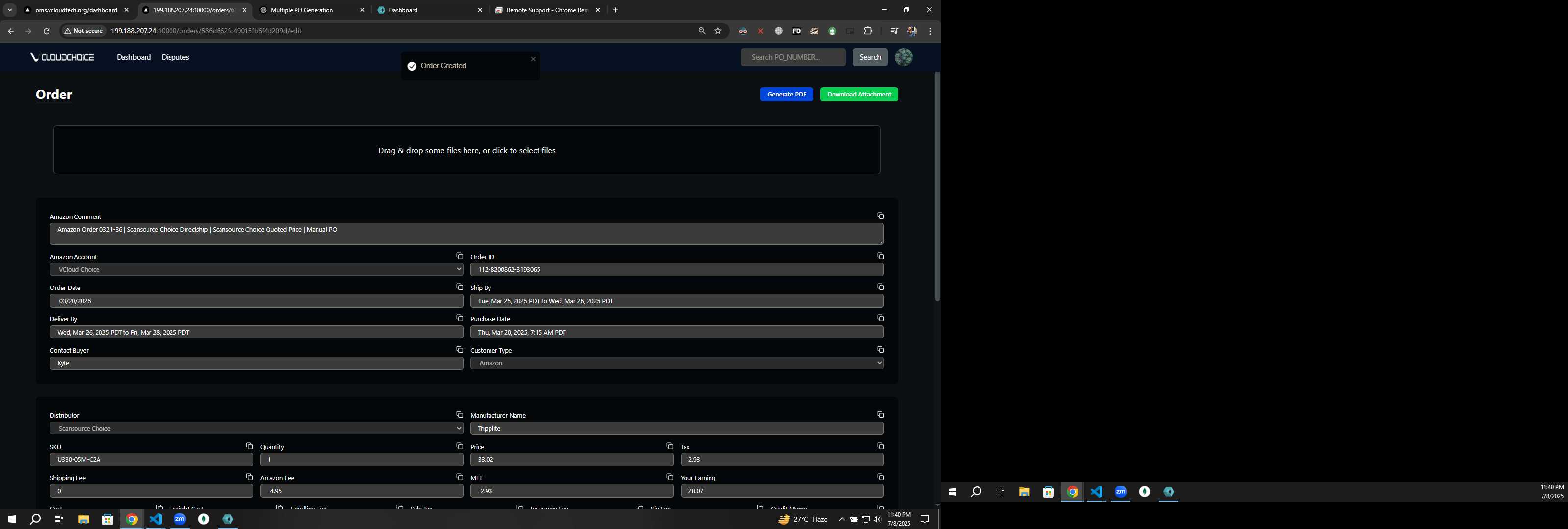Open the browser zoom magnifier icon
The height and width of the screenshot is (529, 1568).
pos(702,31)
